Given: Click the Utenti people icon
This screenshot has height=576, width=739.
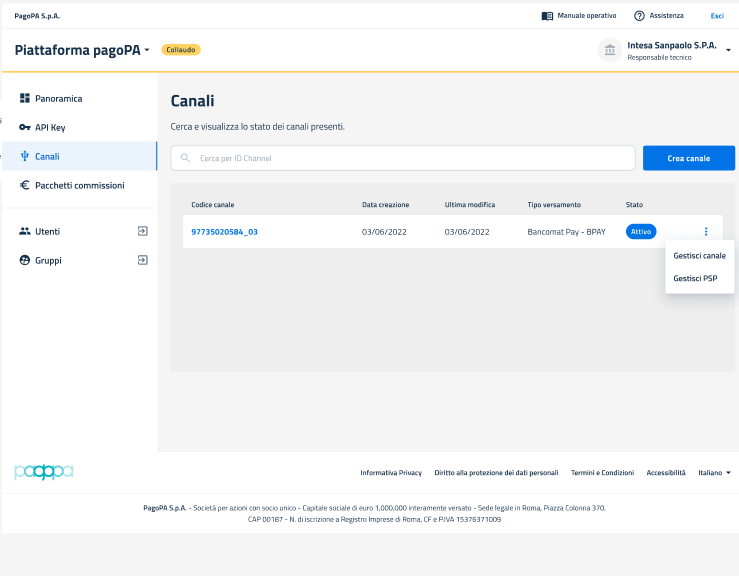Looking at the screenshot, I should click(25, 231).
